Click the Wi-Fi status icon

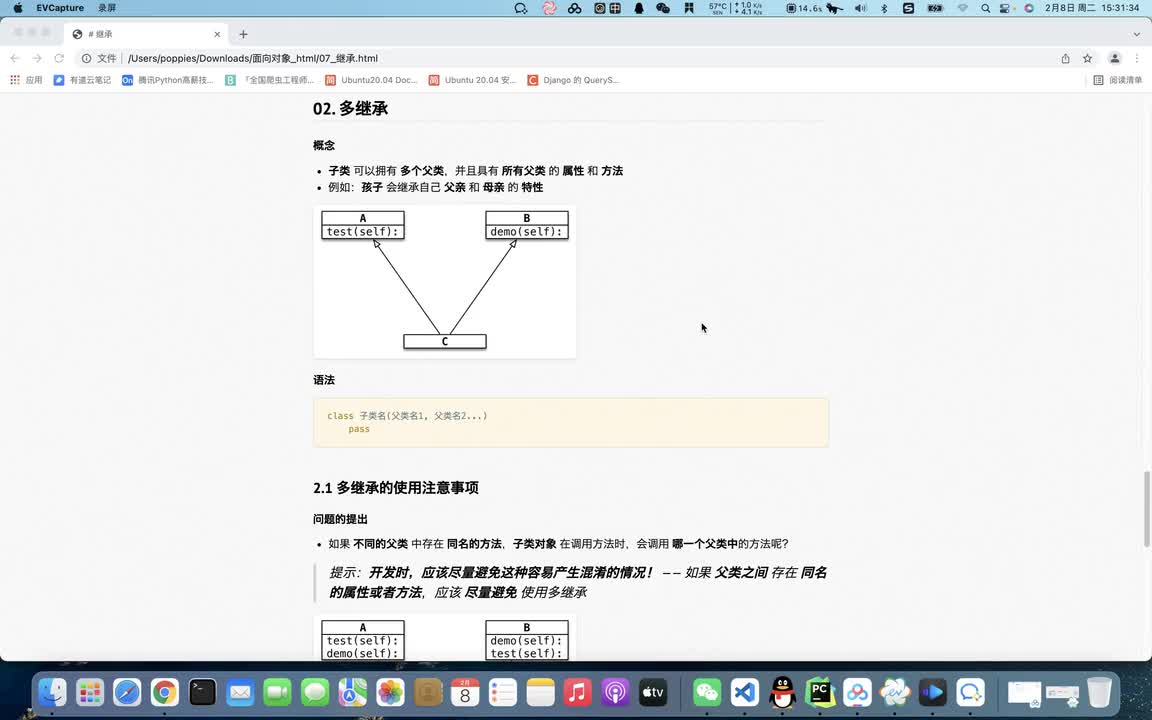pyautogui.click(x=962, y=8)
